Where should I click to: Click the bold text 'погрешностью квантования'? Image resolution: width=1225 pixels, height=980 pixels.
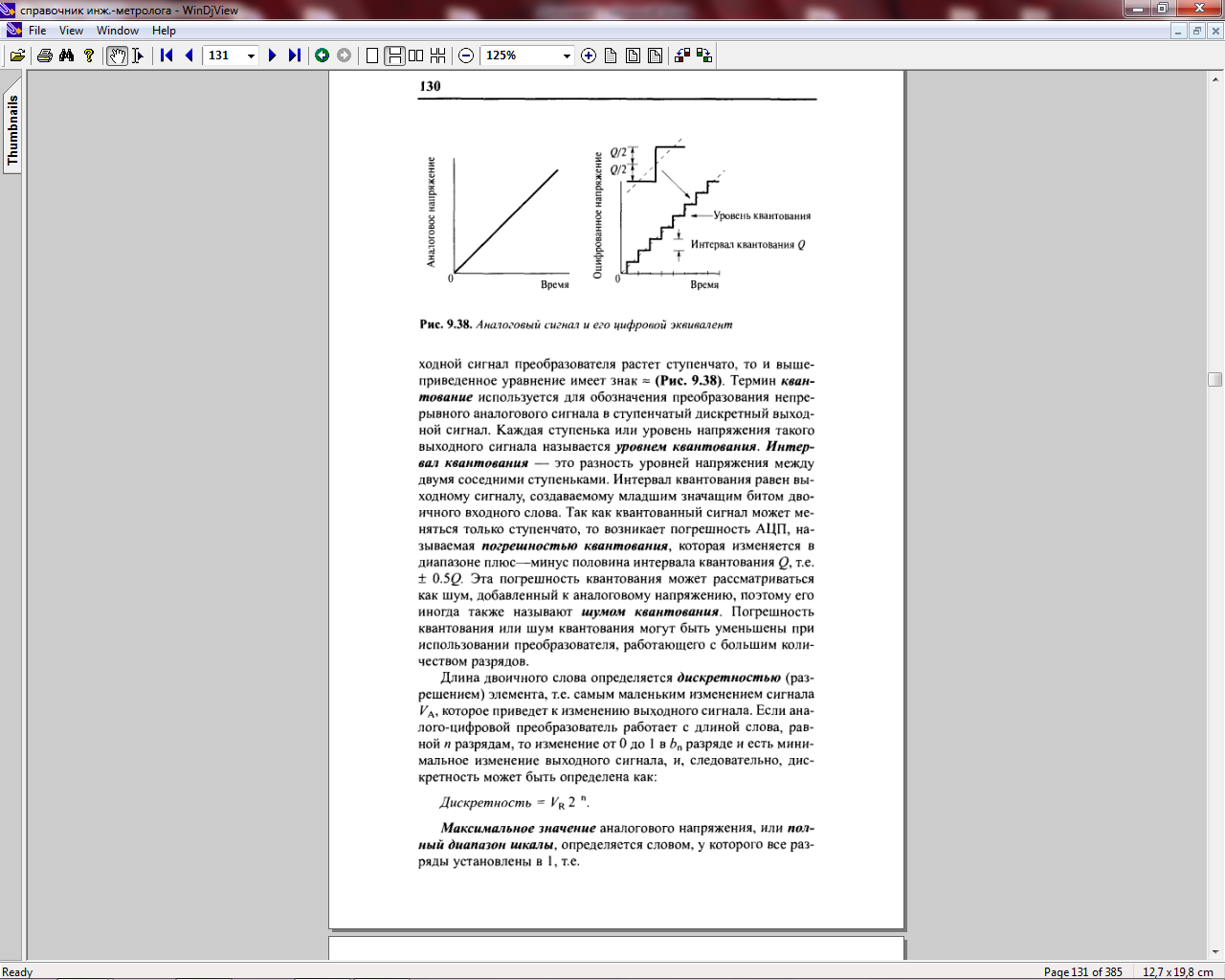[574, 546]
